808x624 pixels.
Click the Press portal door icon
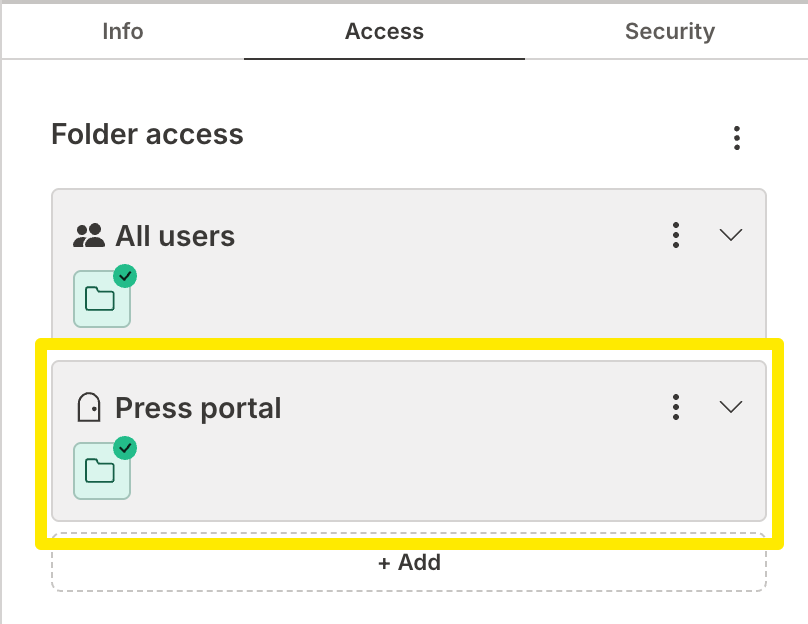point(91,407)
